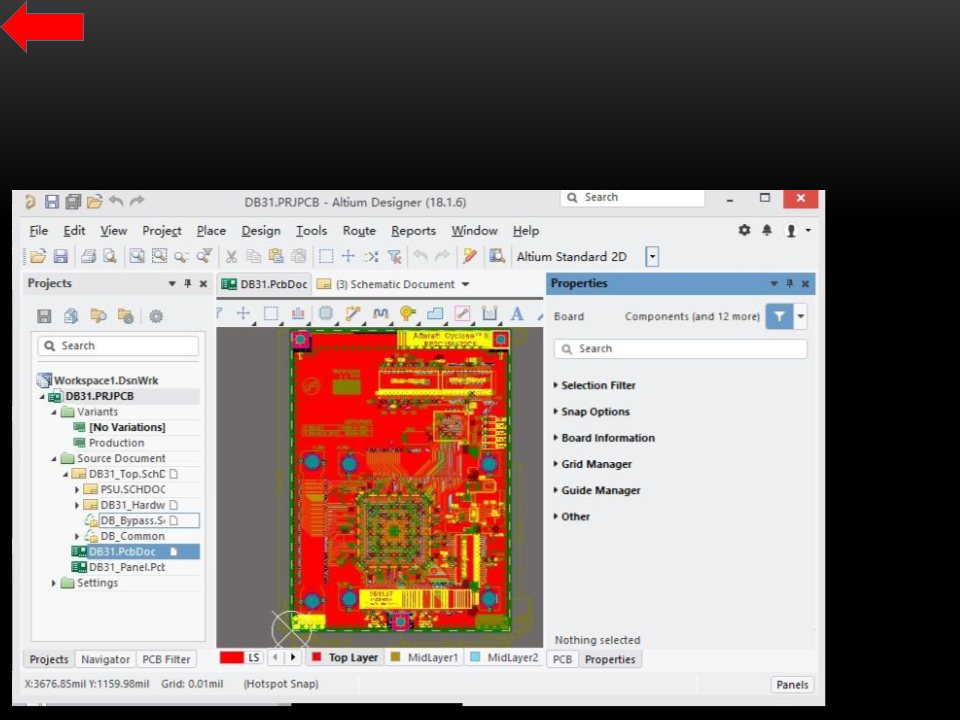Select the Place Dimension tool
The image size is (961, 721).
(x=489, y=314)
